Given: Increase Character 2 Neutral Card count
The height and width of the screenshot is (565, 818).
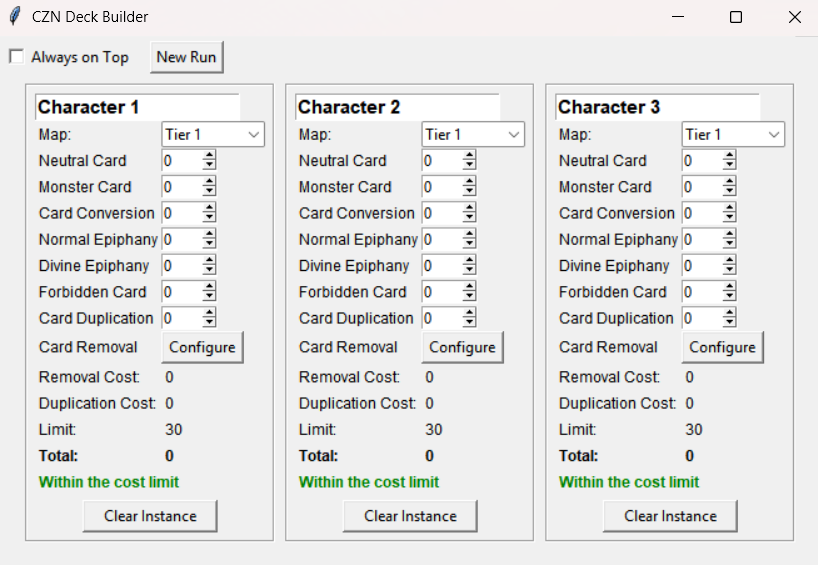Looking at the screenshot, I should click(469, 155).
